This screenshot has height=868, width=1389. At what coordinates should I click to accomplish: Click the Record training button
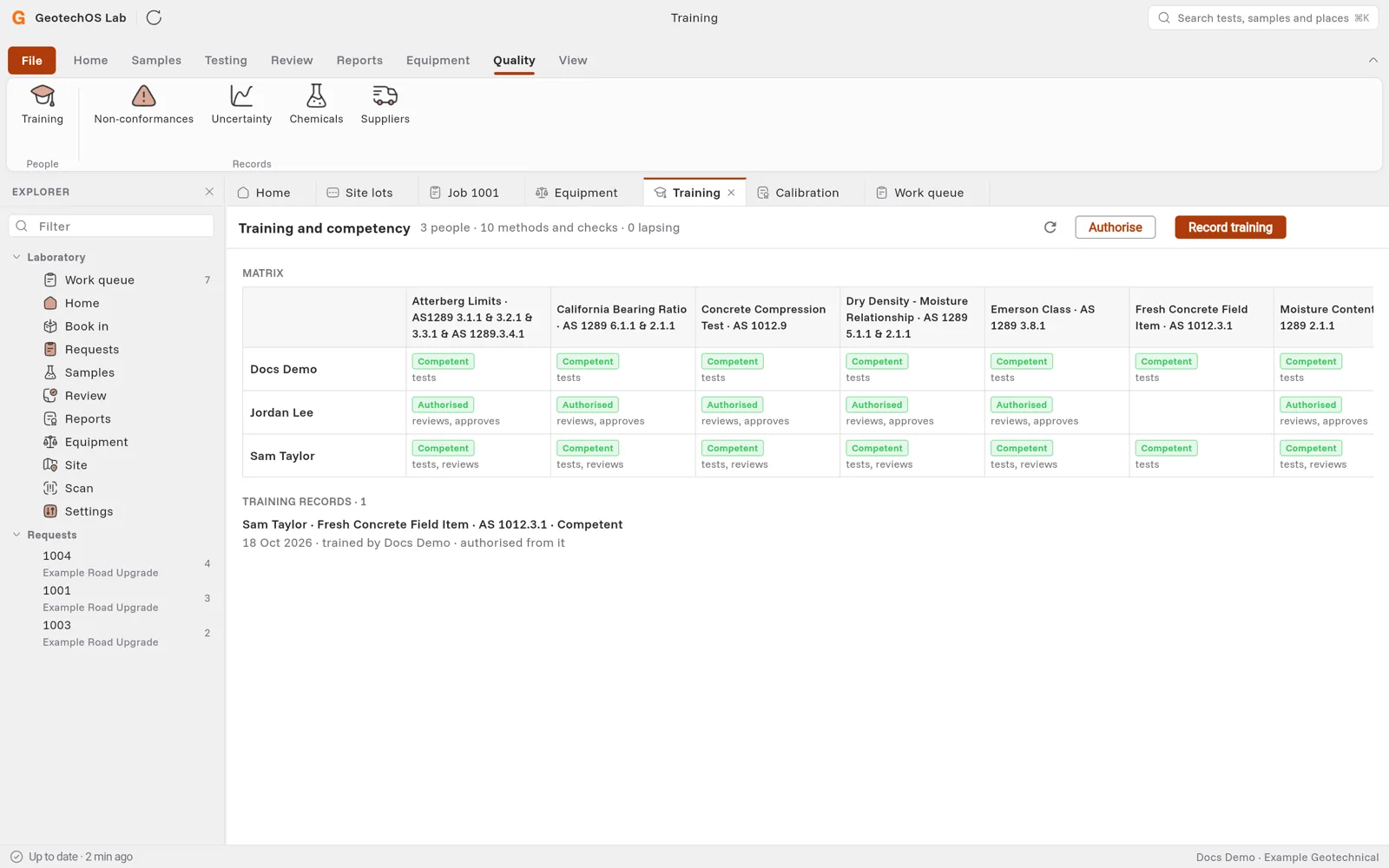(x=1230, y=227)
